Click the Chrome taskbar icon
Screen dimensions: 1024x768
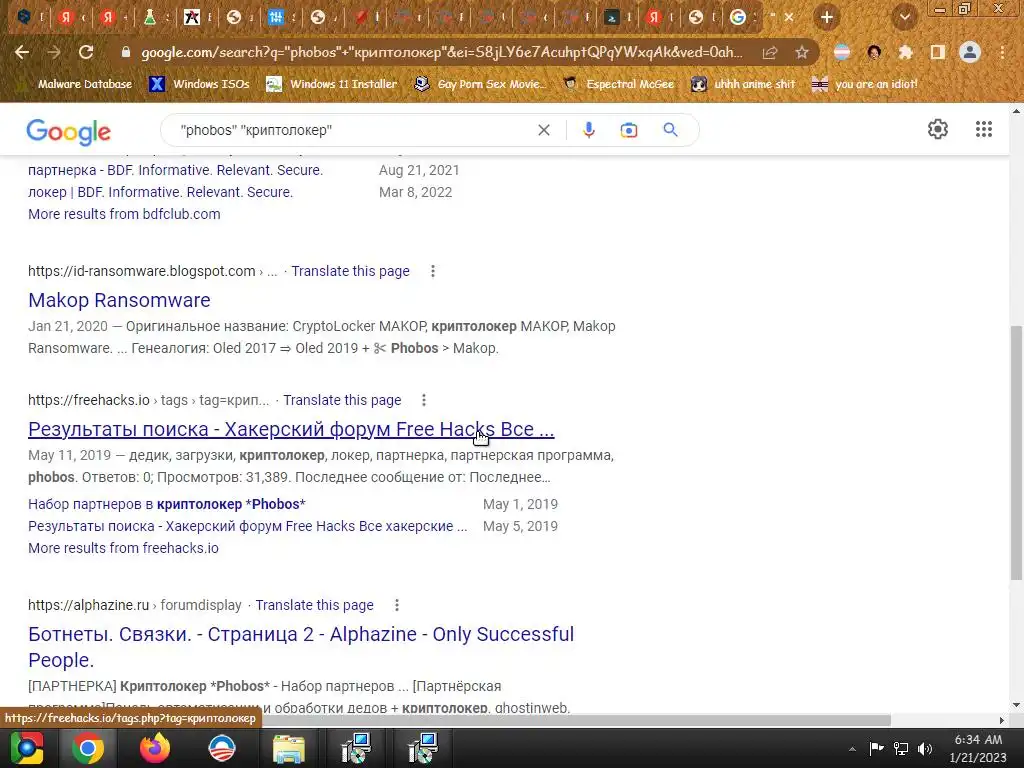pos(88,748)
